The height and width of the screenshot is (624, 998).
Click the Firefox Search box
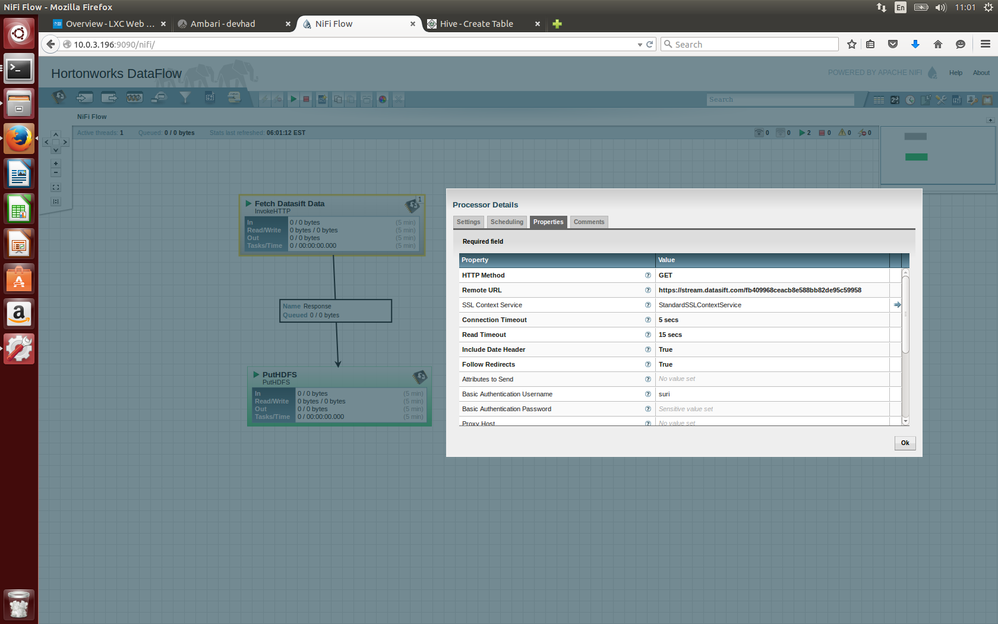[749, 44]
